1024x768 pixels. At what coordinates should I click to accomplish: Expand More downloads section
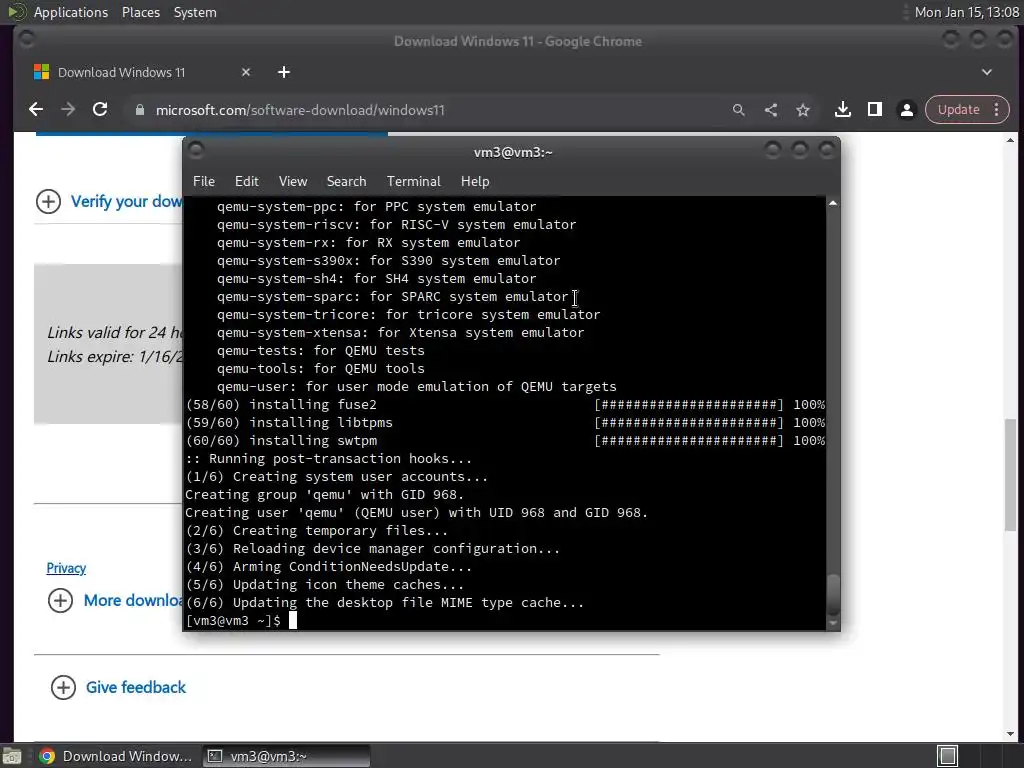(60, 600)
